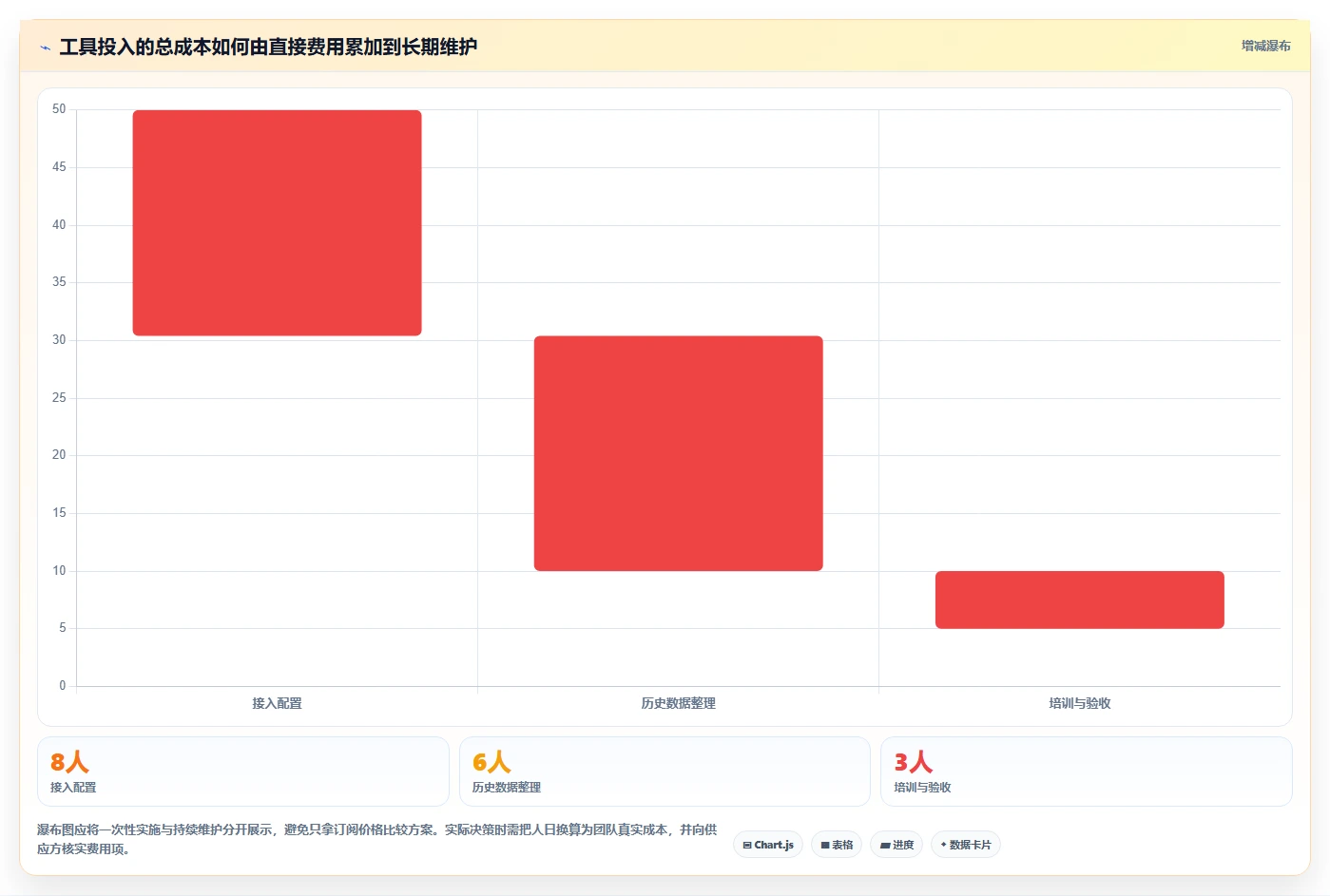Select the 进度 chip

896,845
